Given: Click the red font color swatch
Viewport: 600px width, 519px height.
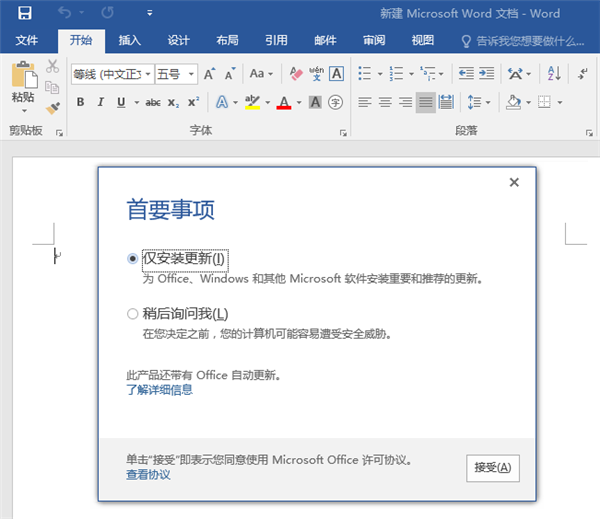Looking at the screenshot, I should [283, 102].
